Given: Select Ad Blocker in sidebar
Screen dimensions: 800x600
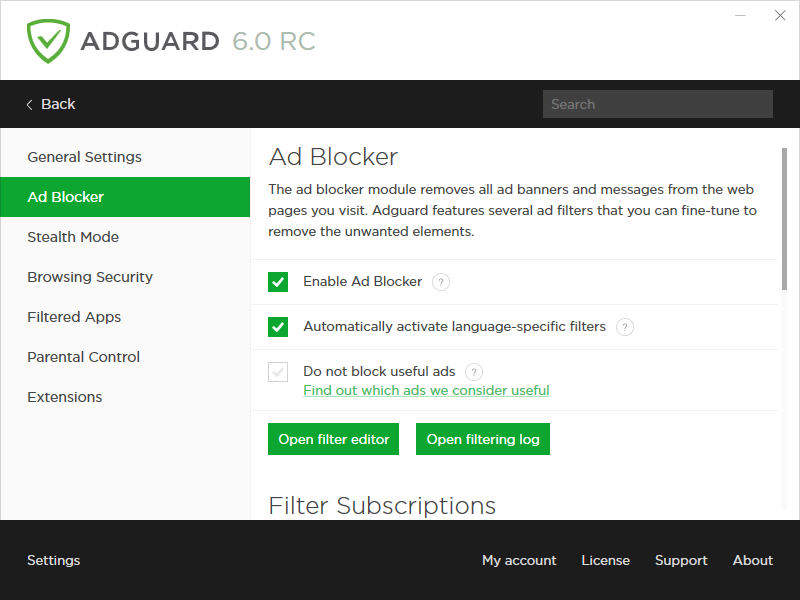Looking at the screenshot, I should tap(125, 197).
